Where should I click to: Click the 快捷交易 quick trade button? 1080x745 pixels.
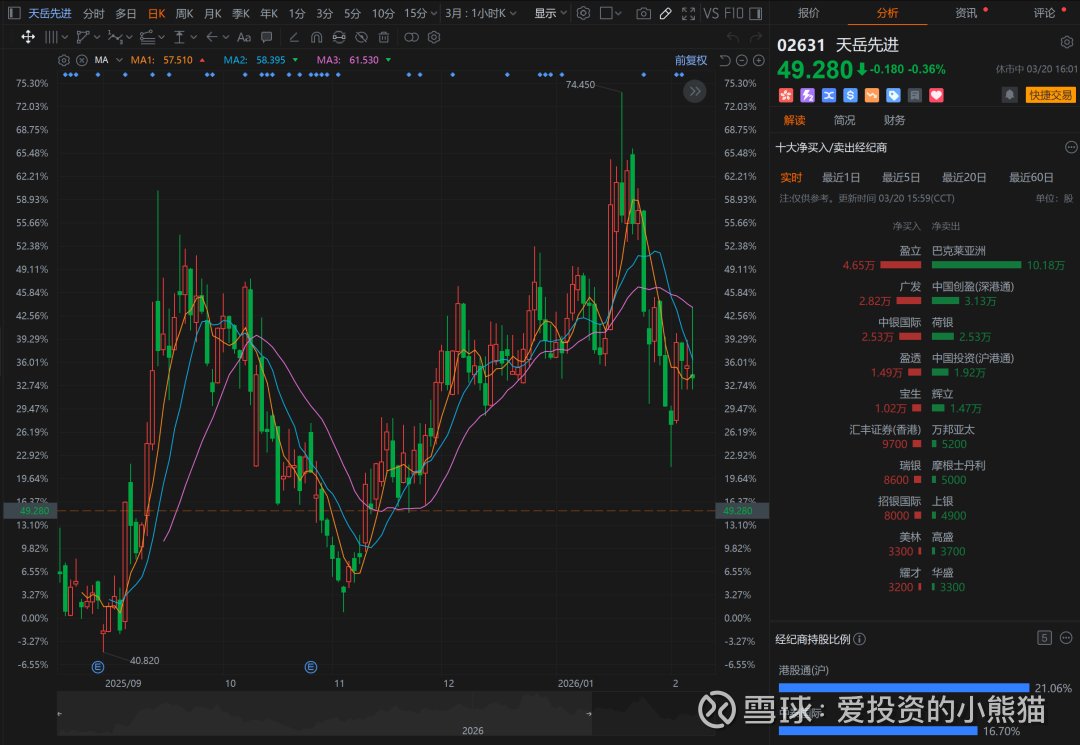[1050, 95]
